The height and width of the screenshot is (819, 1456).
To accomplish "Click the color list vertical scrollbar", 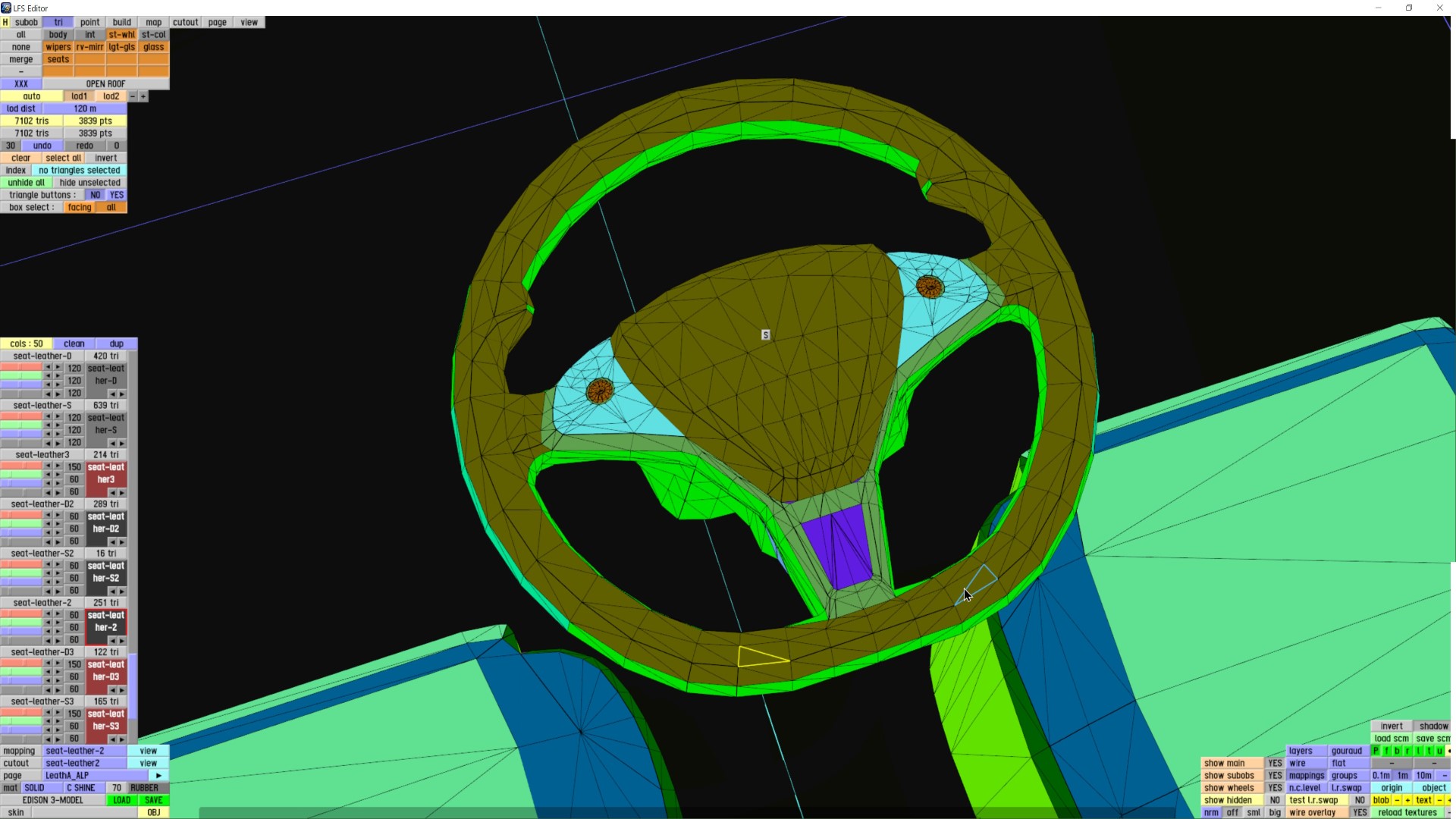I will tap(133, 686).
